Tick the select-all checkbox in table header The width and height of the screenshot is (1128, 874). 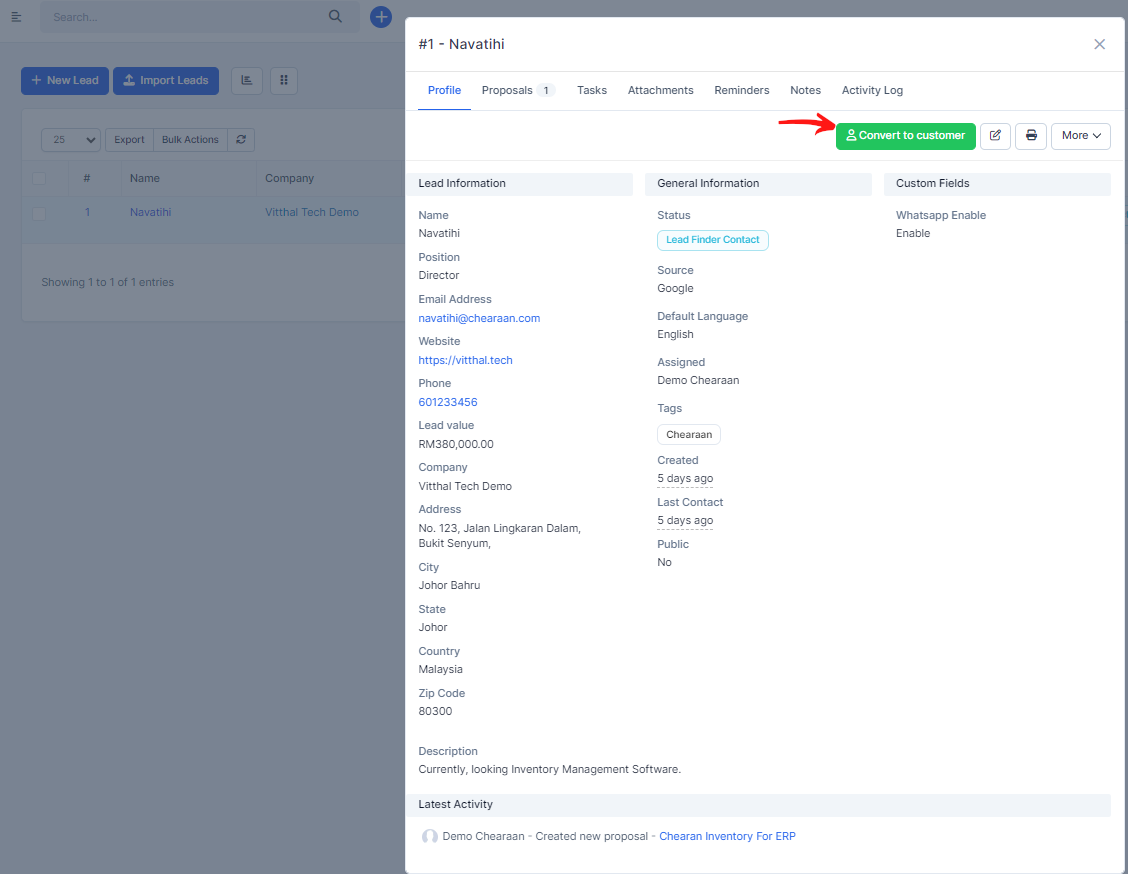click(39, 179)
